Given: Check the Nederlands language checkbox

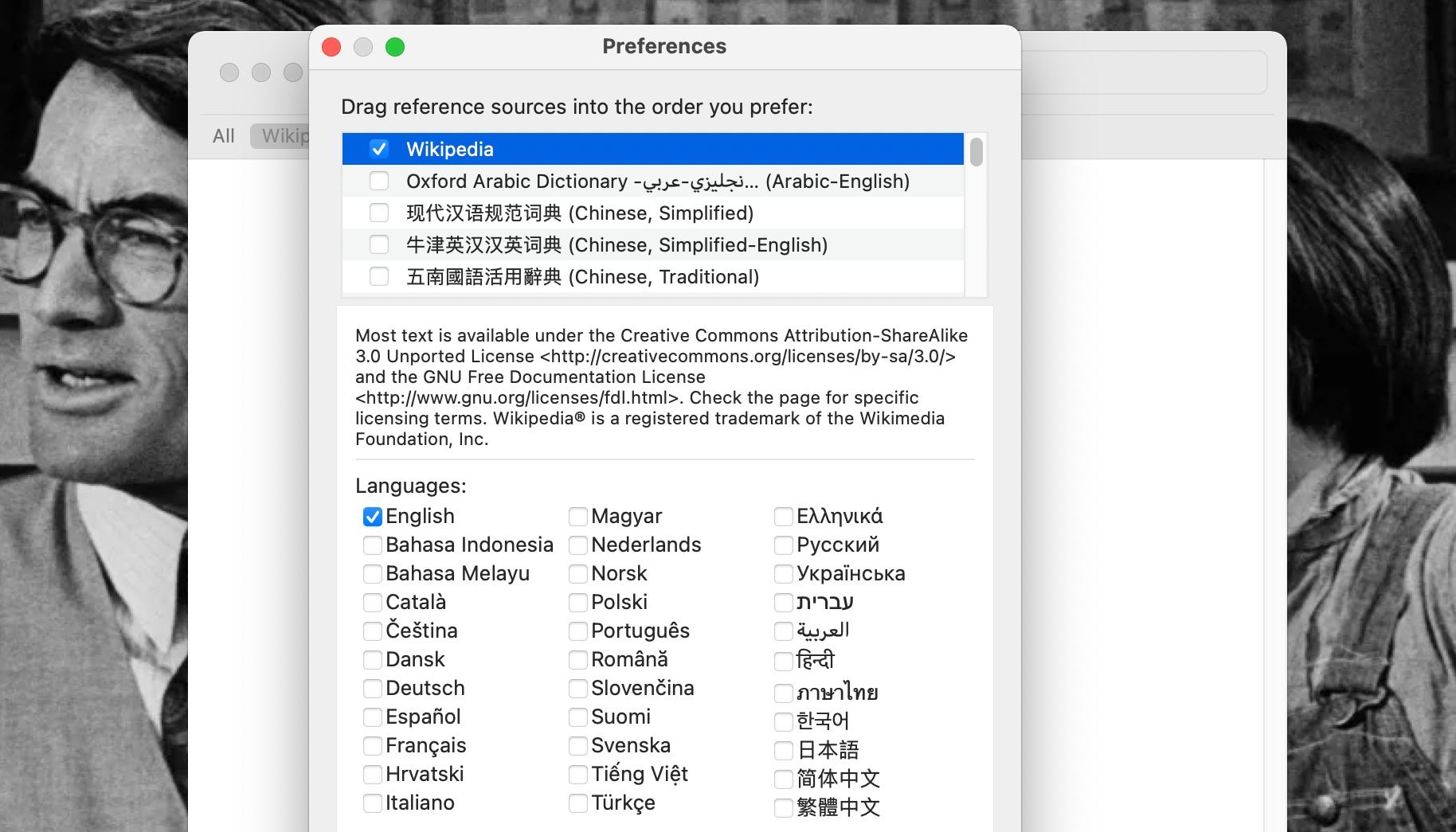Looking at the screenshot, I should (x=578, y=545).
